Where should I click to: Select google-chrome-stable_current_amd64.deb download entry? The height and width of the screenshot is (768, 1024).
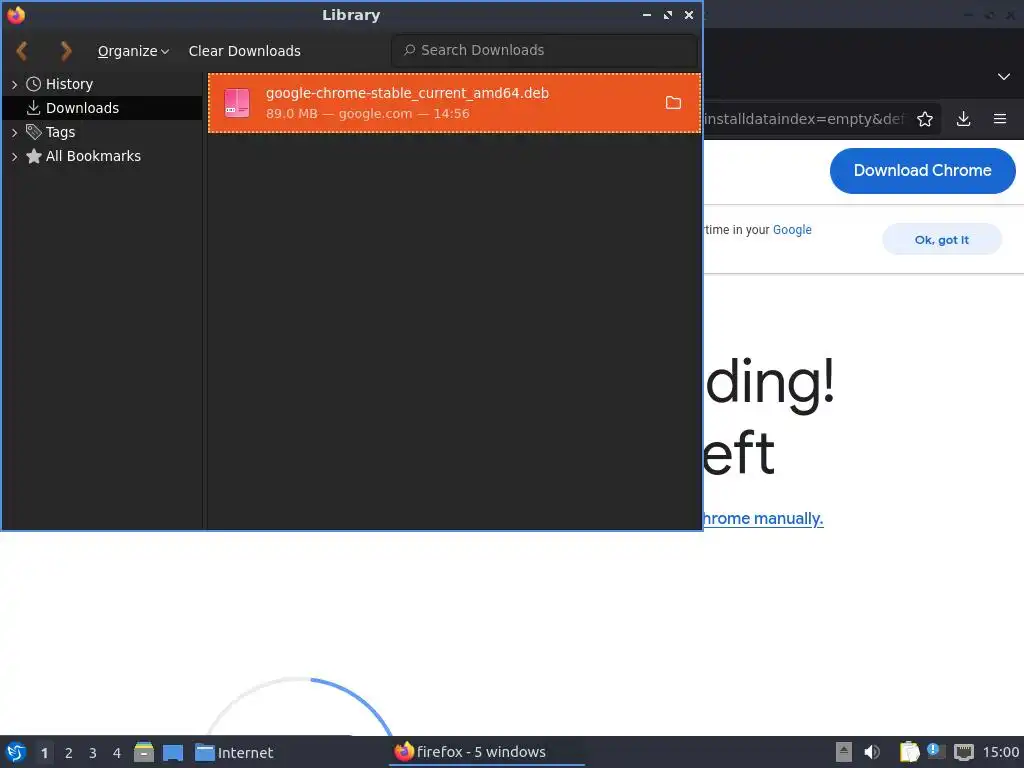click(454, 103)
